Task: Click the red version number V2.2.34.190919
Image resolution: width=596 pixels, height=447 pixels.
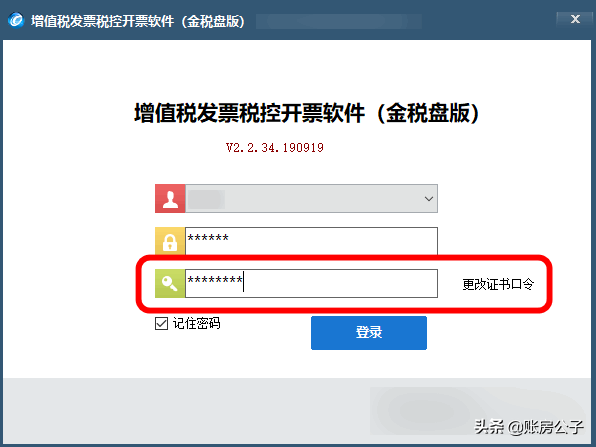Action: tap(274, 147)
